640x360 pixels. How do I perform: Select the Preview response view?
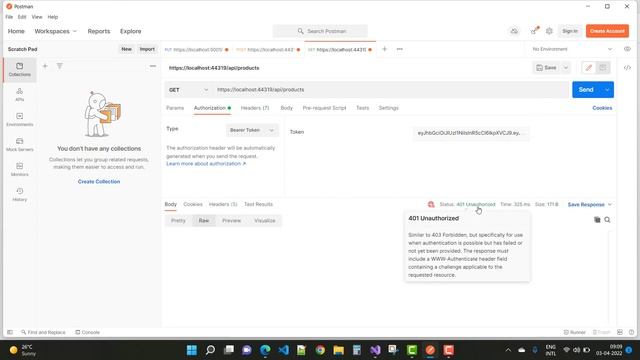[231, 220]
